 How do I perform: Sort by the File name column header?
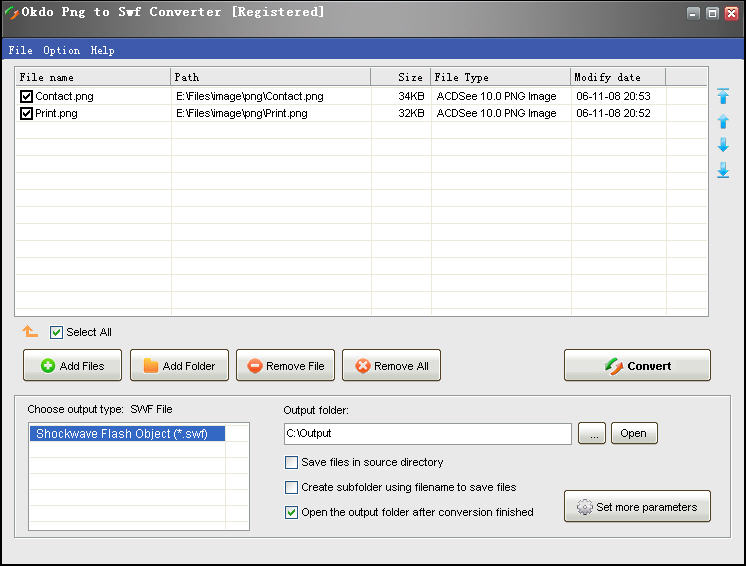93,77
